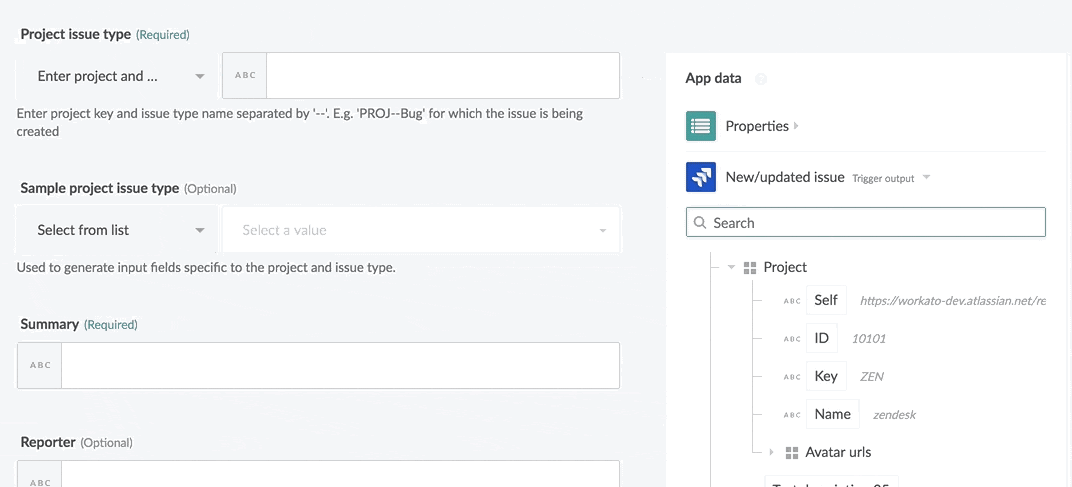This screenshot has width=1072, height=487.
Task: Expand the Properties section arrow
Action: pyautogui.click(x=796, y=126)
